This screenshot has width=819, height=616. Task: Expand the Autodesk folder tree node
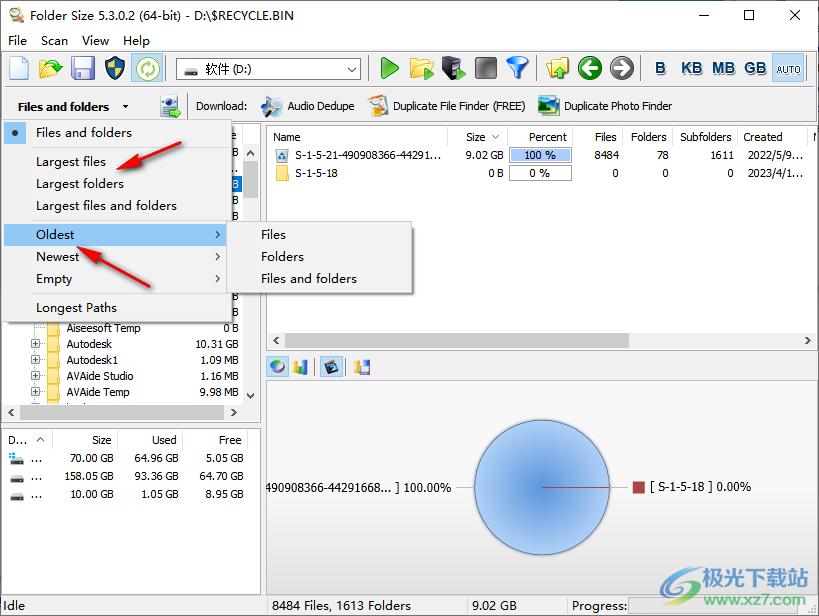[36, 344]
